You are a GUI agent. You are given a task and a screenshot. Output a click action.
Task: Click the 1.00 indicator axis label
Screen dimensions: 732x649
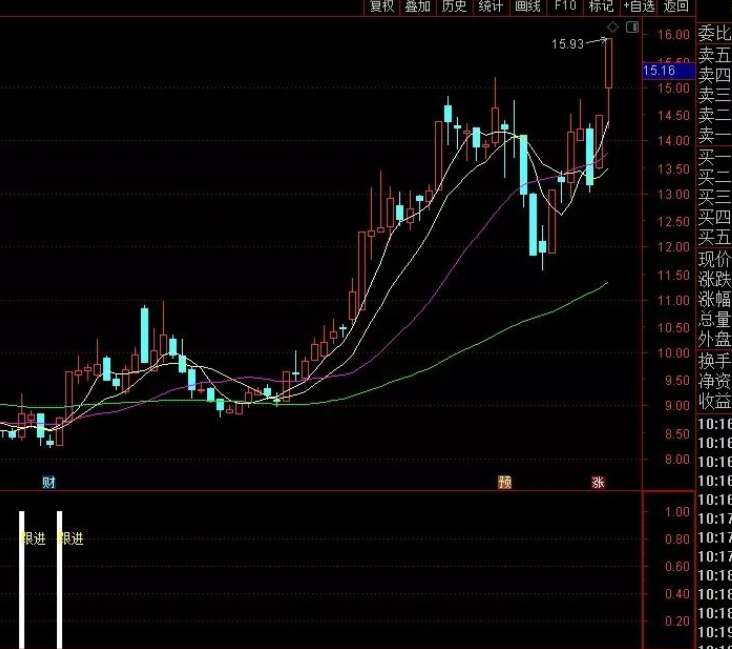pos(677,512)
